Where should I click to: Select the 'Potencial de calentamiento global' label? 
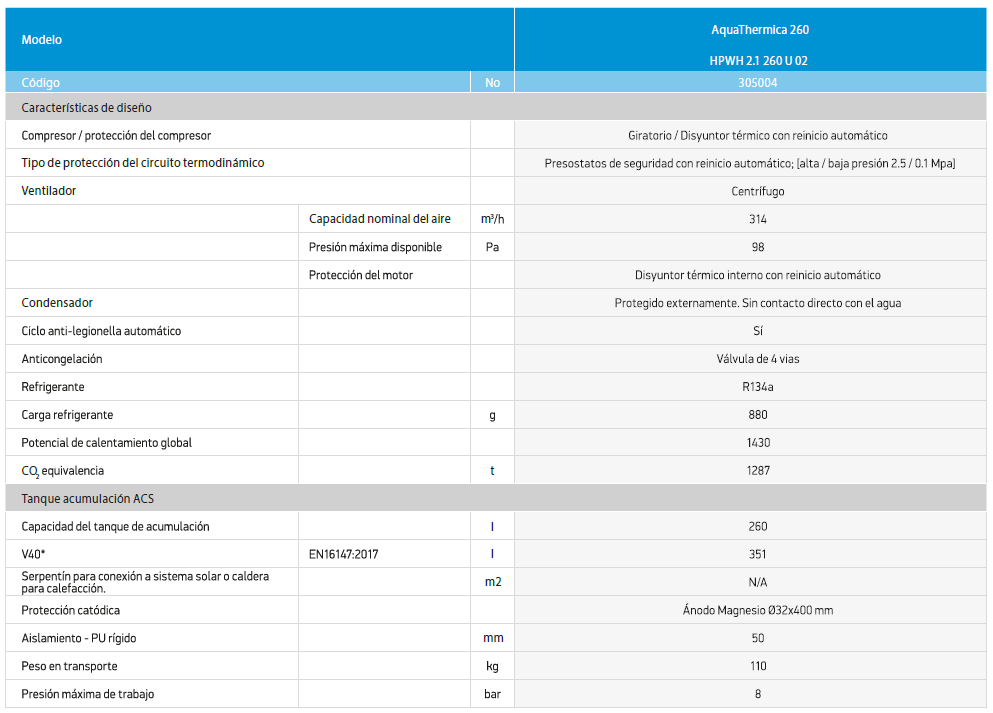(107, 443)
